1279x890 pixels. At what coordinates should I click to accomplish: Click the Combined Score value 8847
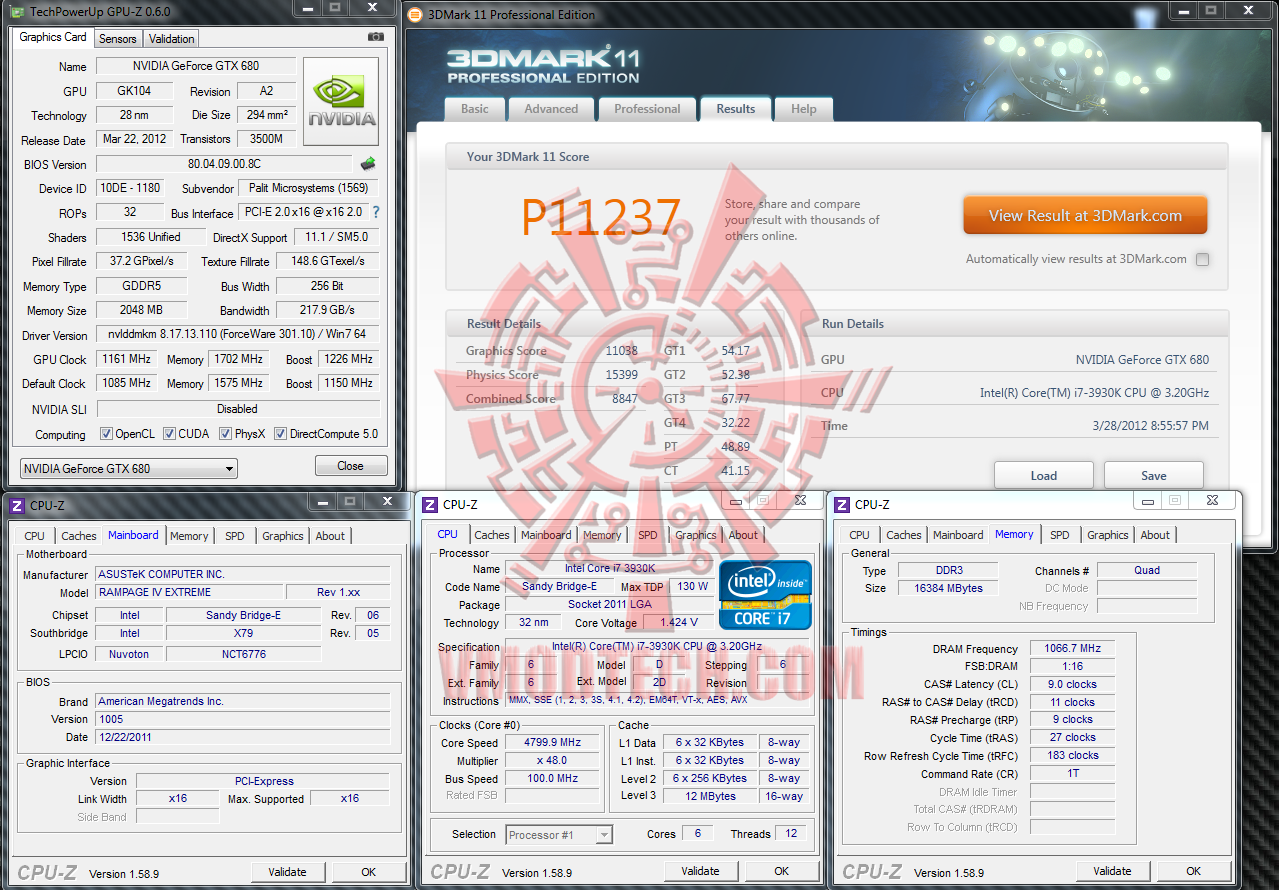click(x=624, y=399)
